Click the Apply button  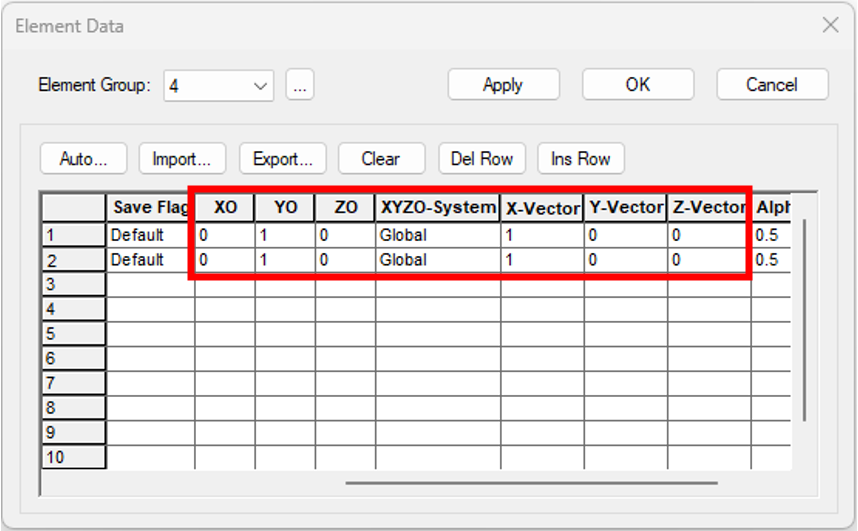click(503, 85)
